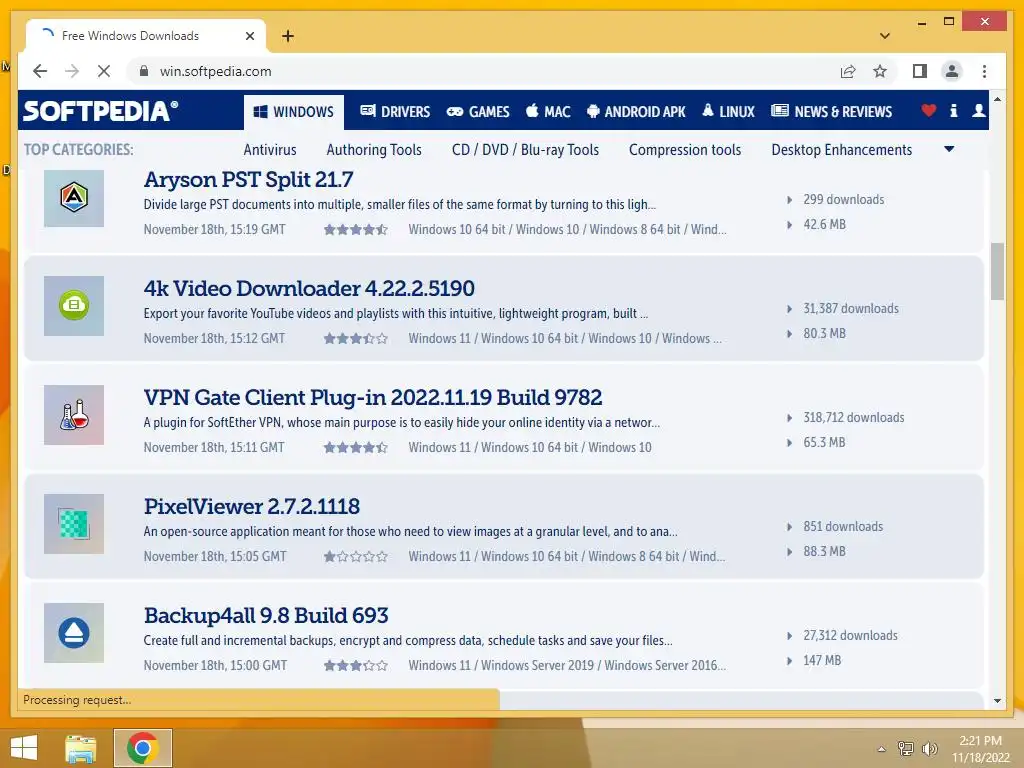The height and width of the screenshot is (768, 1024).
Task: Click '27,312 downloads' text
Action: click(850, 635)
